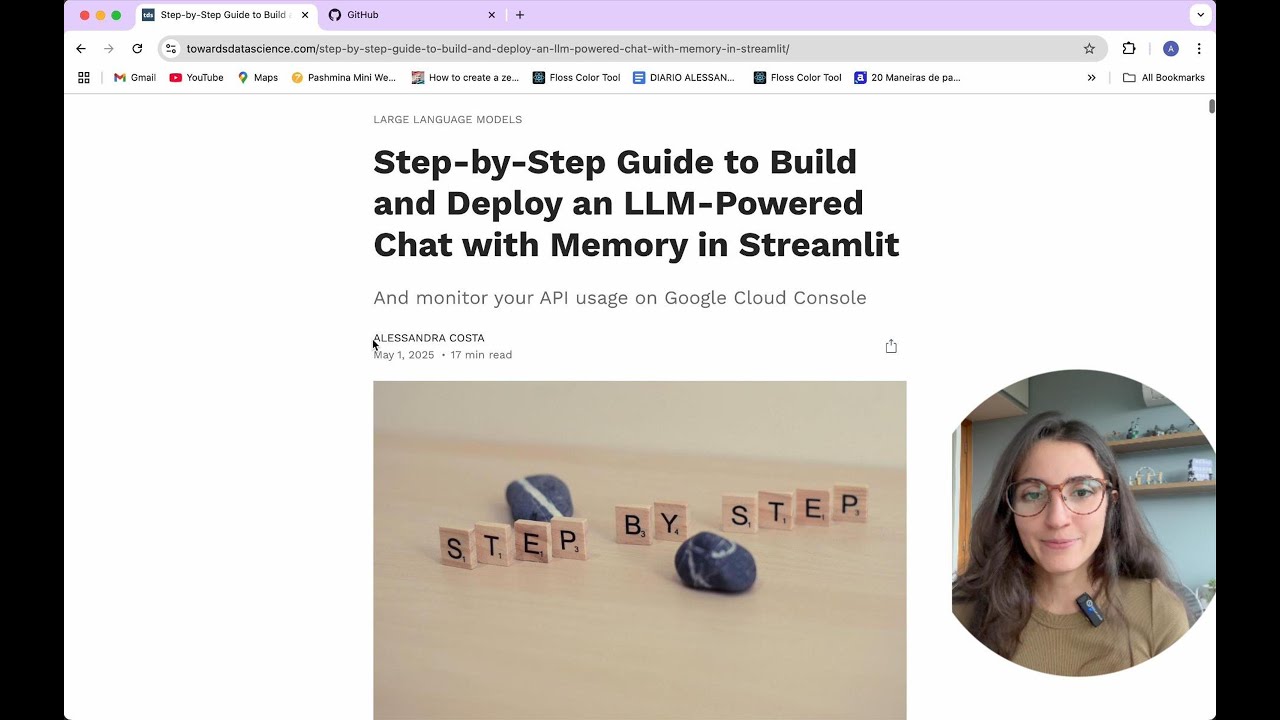Click the page vertical scrollbar thumb
Screen dimensions: 1280x720
(1212, 106)
